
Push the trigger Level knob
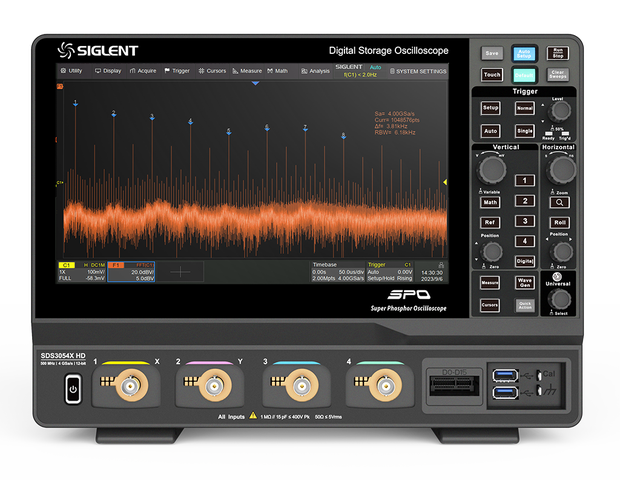click(x=560, y=111)
